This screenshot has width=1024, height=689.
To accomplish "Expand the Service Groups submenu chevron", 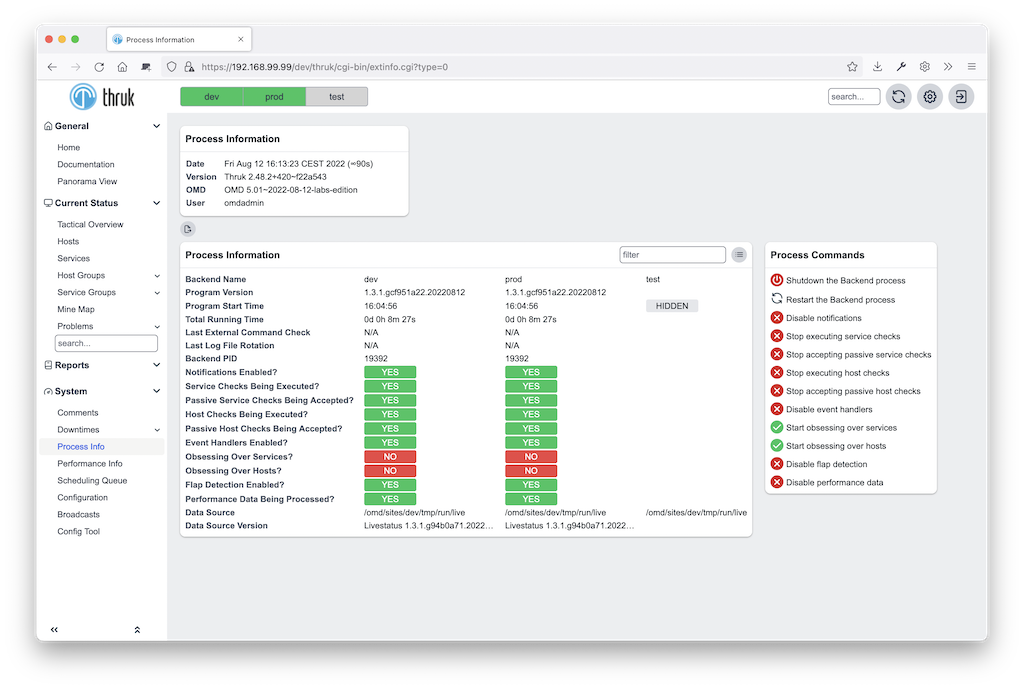I will (x=157, y=293).
